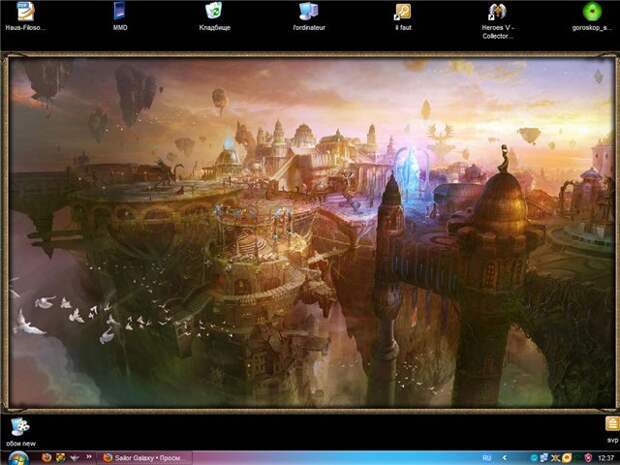Viewport: 620px width, 465px height.
Task: Click the yellow round tray icon
Action: (x=567, y=458)
